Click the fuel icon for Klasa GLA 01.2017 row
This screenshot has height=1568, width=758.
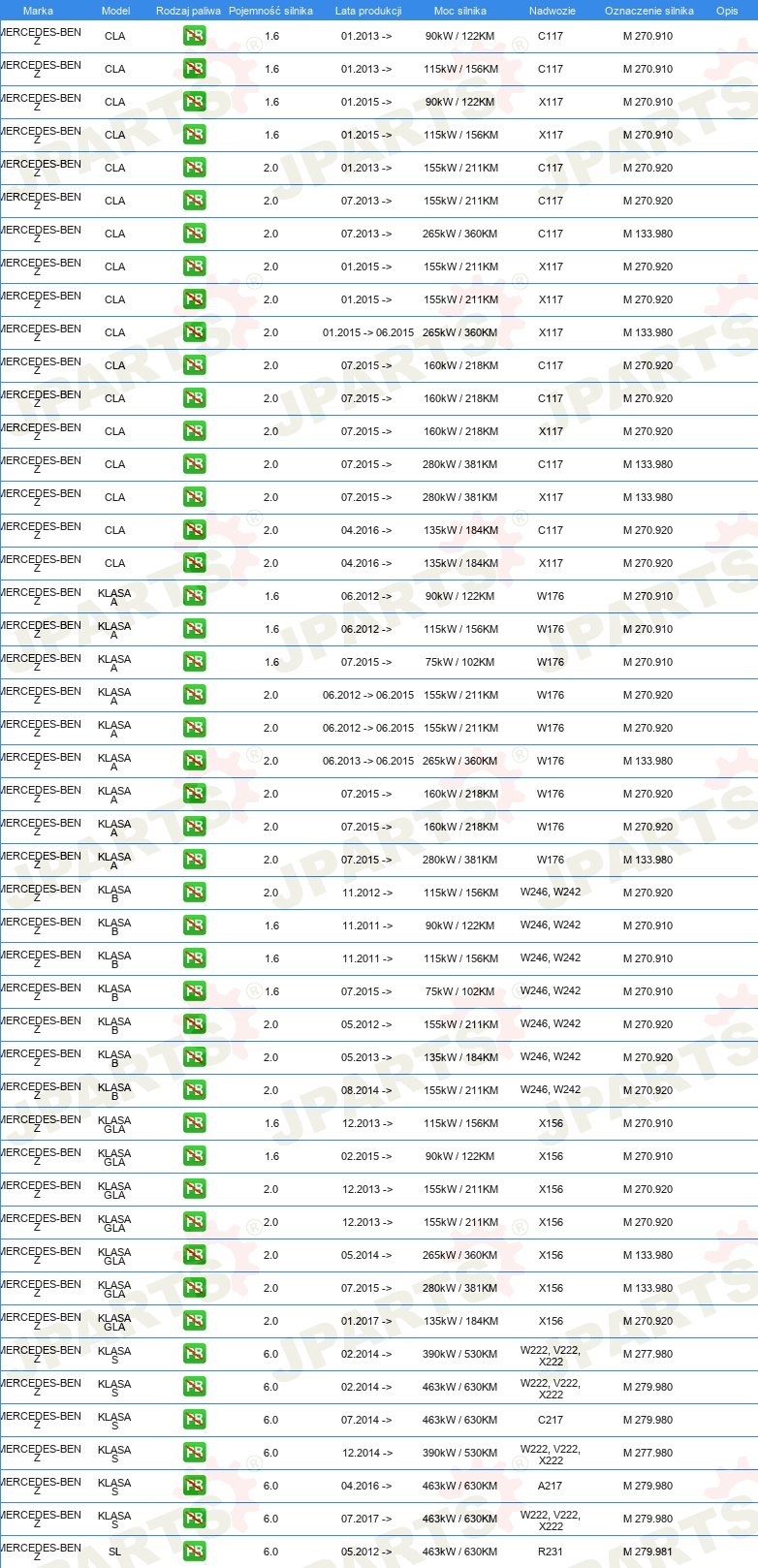pyautogui.click(x=194, y=1321)
